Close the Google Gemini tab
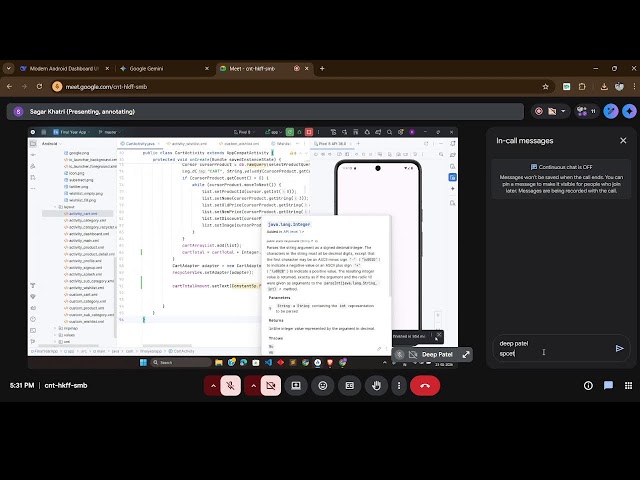Screen dimensions: 640x480 pos(207,69)
